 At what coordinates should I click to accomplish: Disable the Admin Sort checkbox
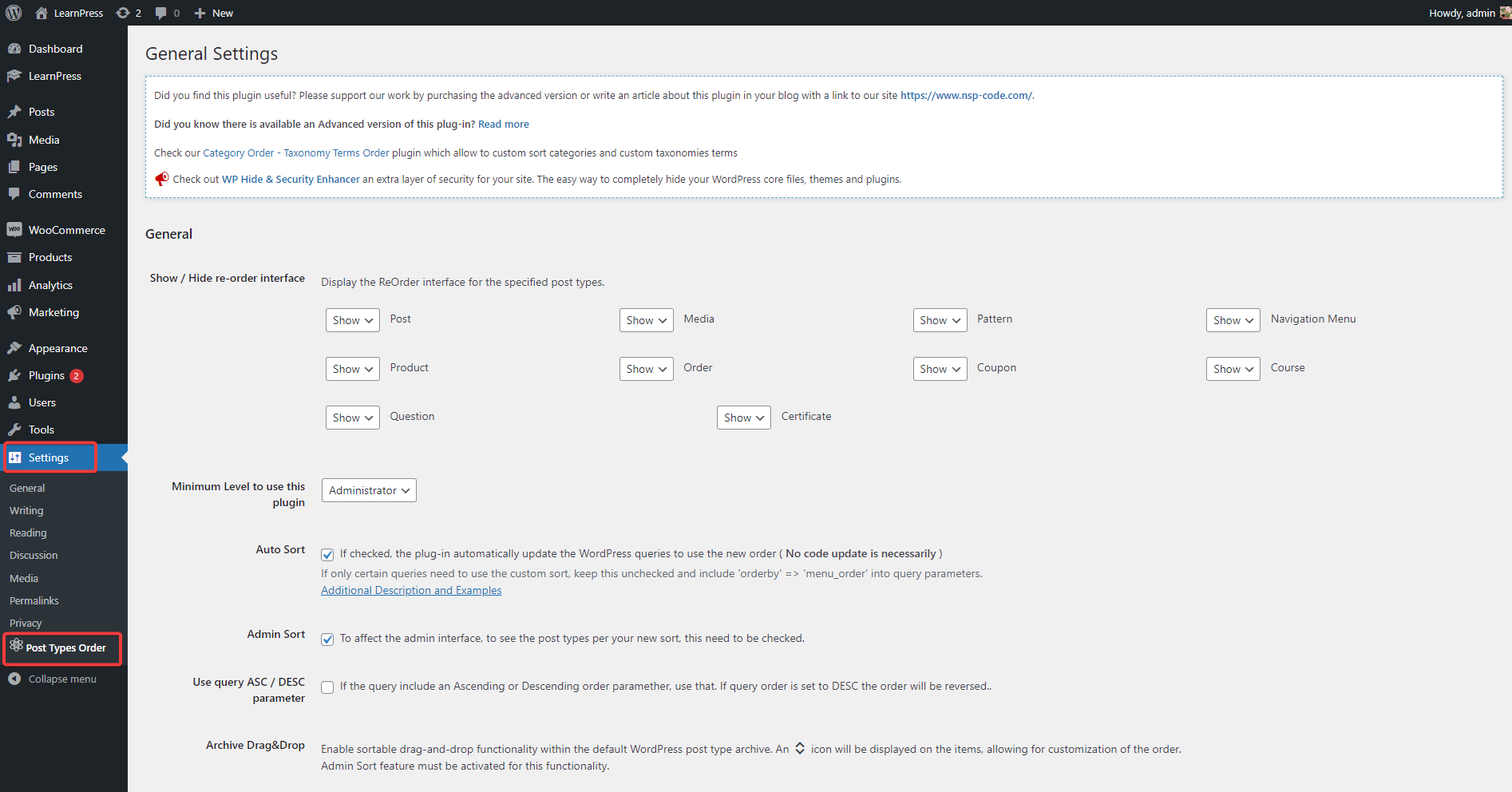pyautogui.click(x=327, y=640)
